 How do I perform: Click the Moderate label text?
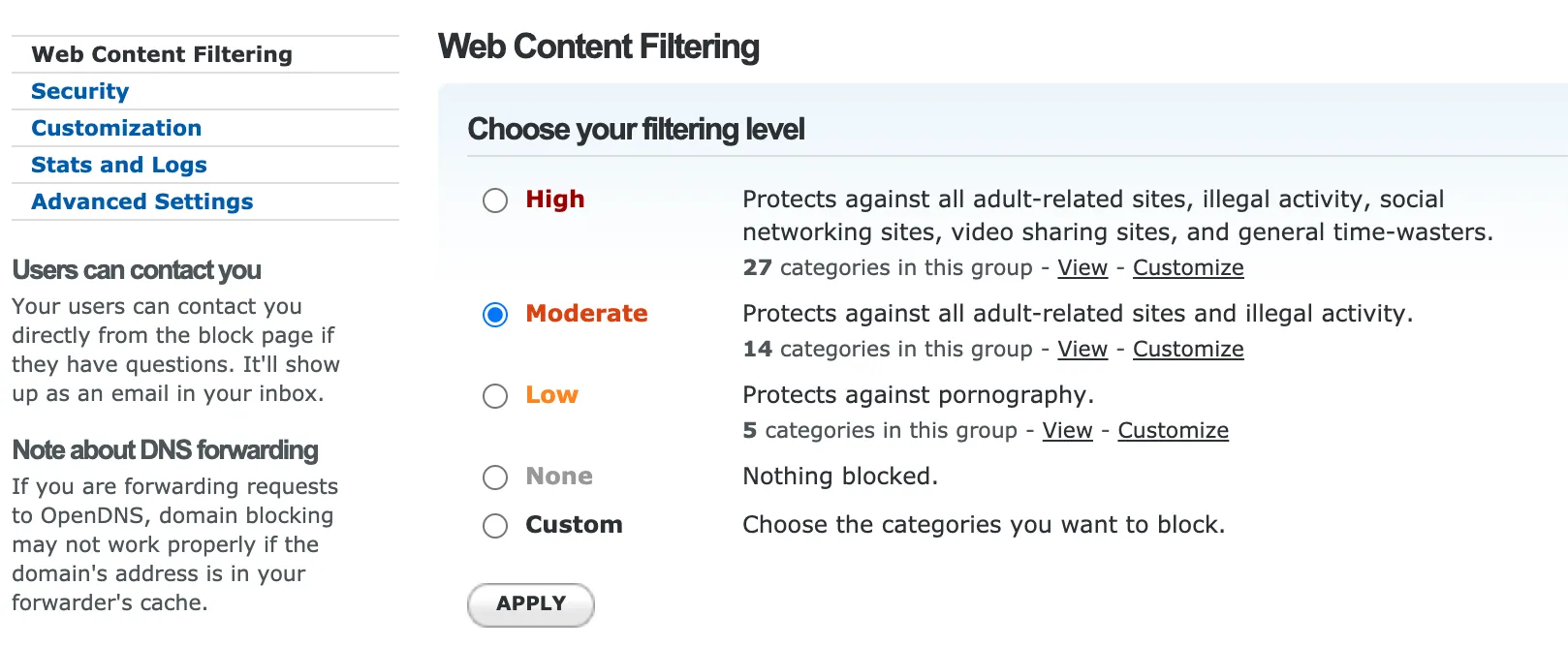coord(586,314)
